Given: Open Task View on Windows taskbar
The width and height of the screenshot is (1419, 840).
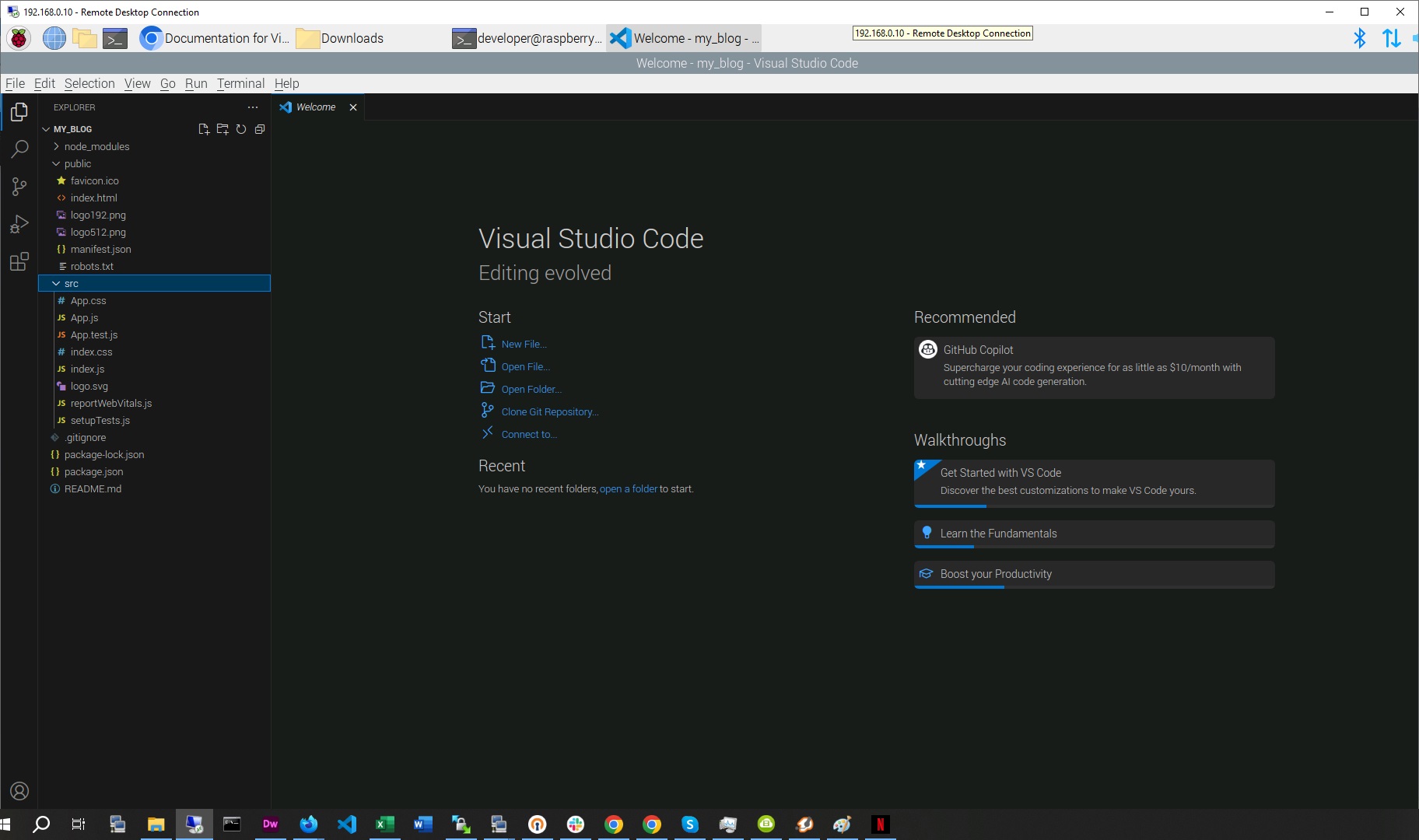Looking at the screenshot, I should (79, 824).
